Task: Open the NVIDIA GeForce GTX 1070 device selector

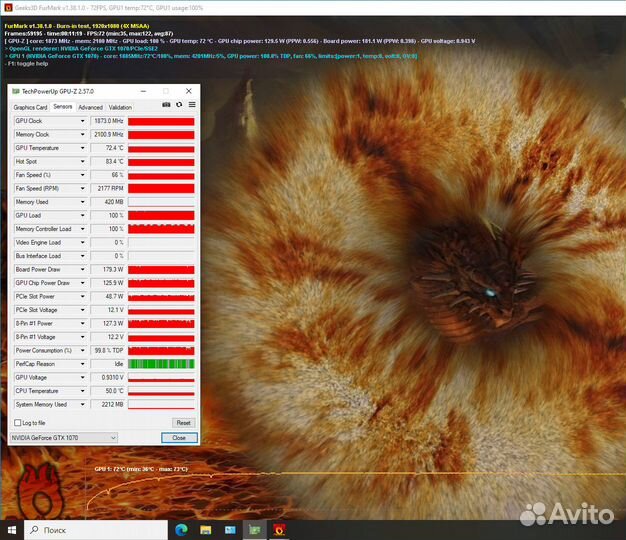Action: 63,438
